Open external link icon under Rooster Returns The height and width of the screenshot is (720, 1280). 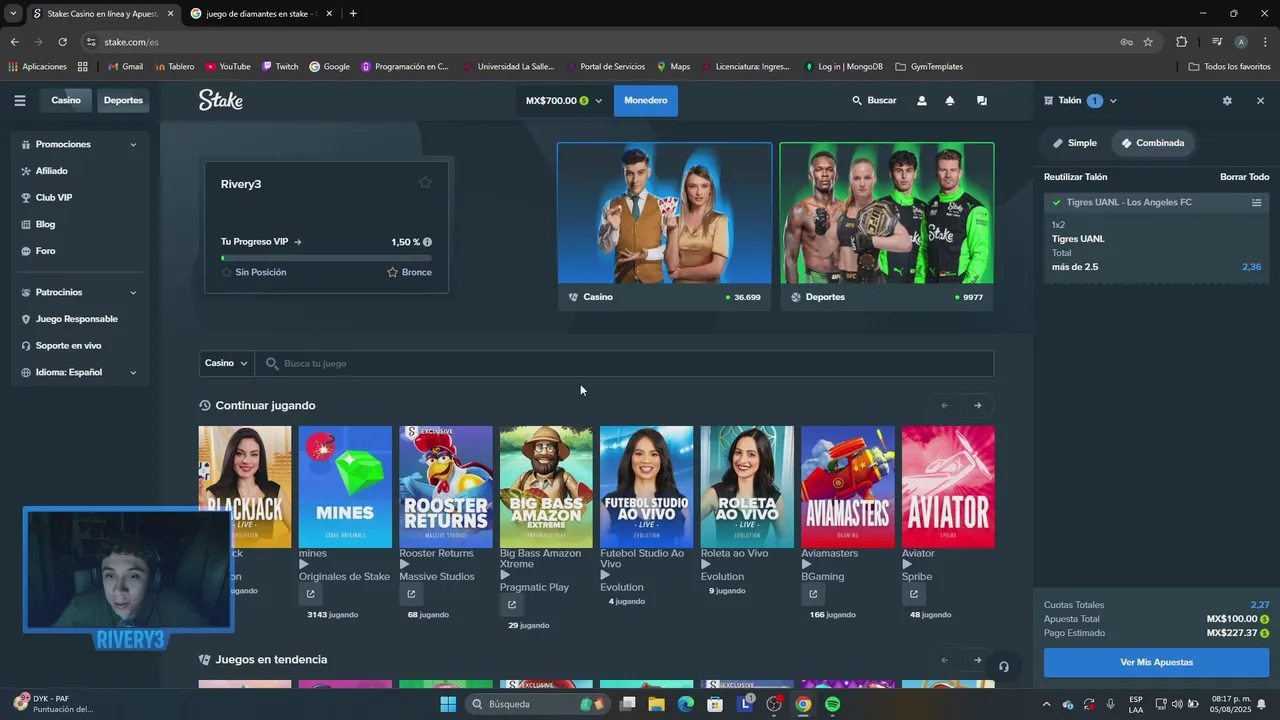(x=411, y=594)
